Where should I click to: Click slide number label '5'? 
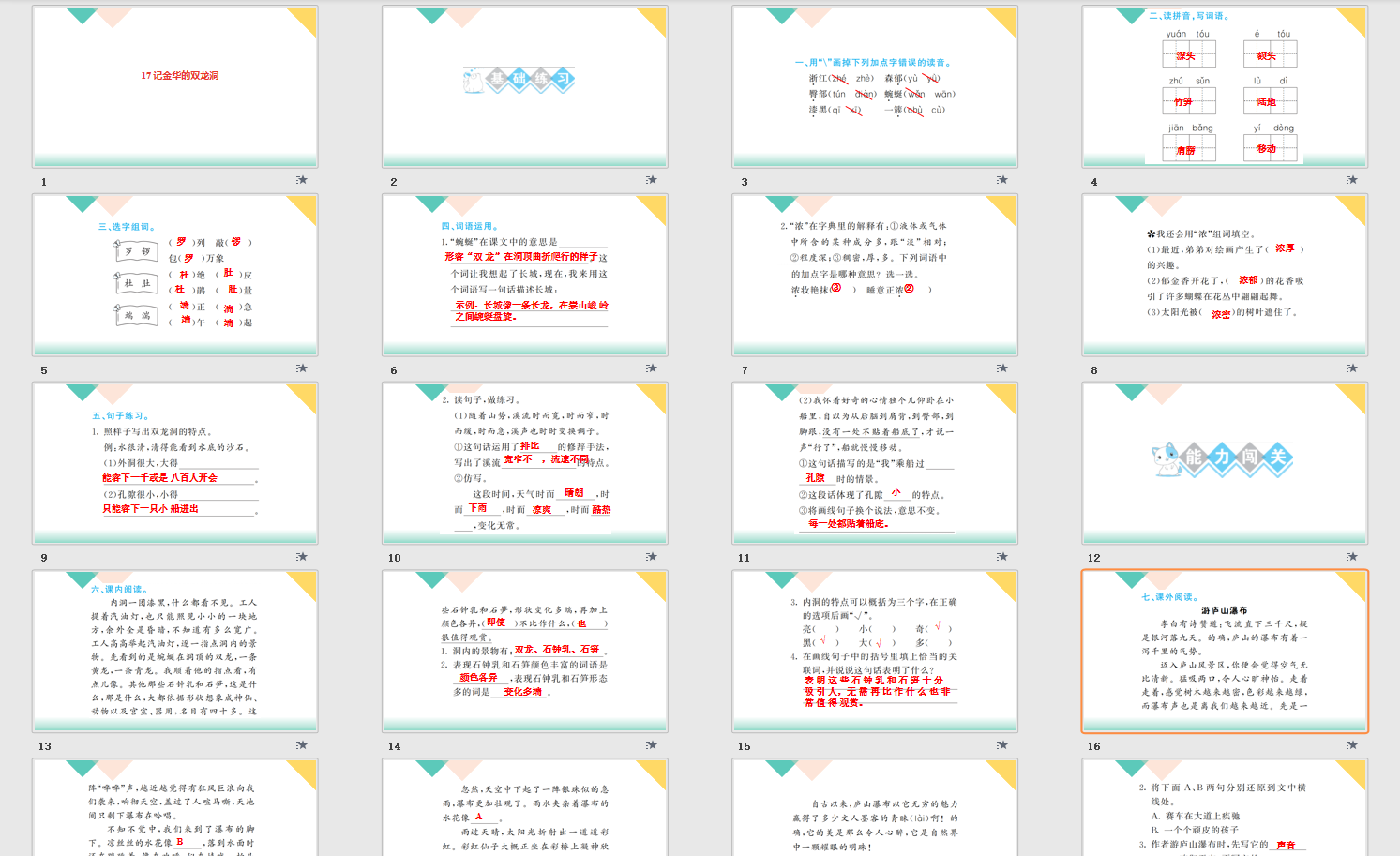[43, 370]
